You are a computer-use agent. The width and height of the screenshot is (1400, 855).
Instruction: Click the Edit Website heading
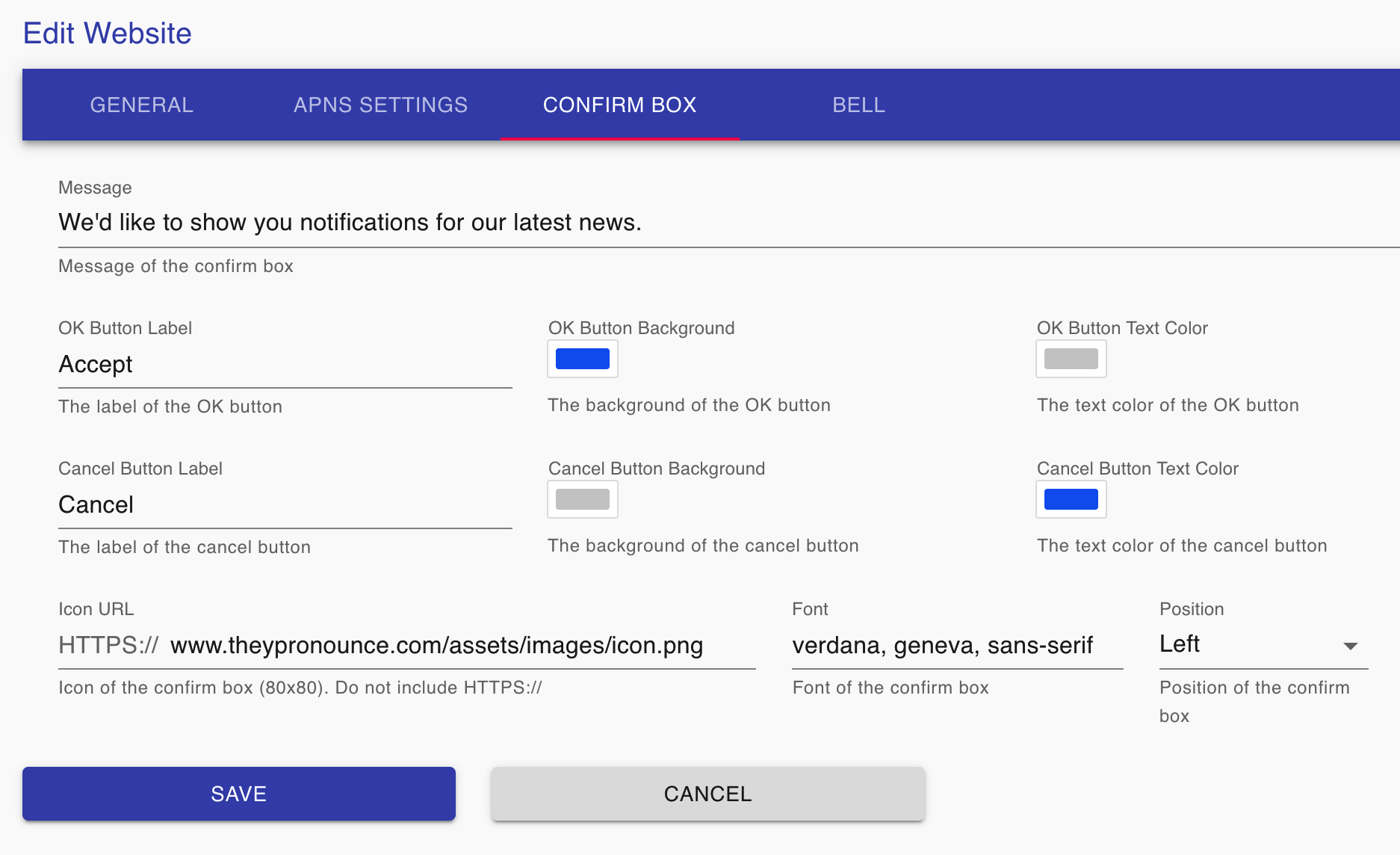point(108,34)
